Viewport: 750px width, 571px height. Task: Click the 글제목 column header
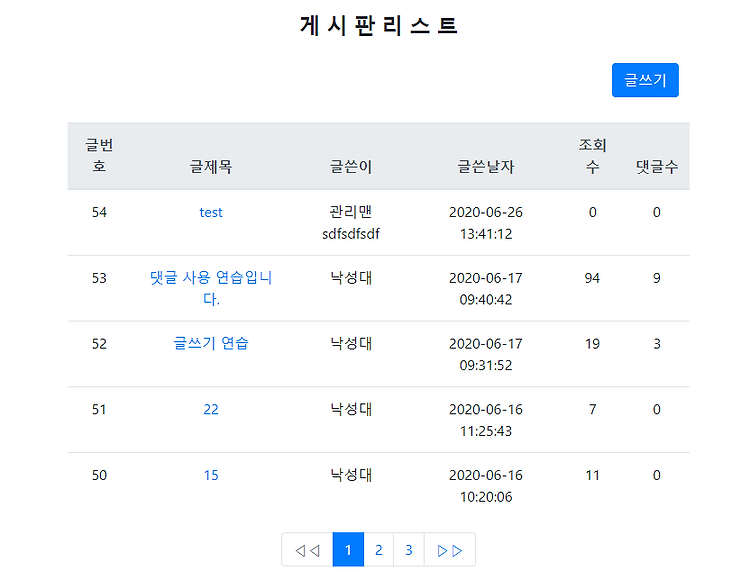[211, 167]
